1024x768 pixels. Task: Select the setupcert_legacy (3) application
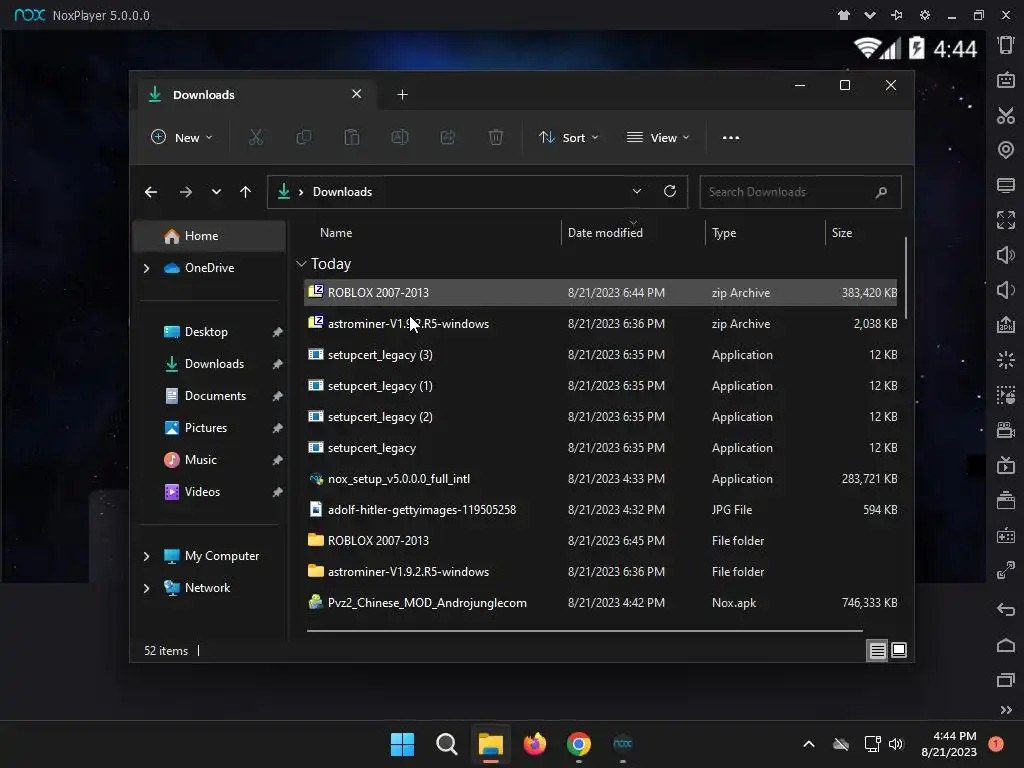601,355
